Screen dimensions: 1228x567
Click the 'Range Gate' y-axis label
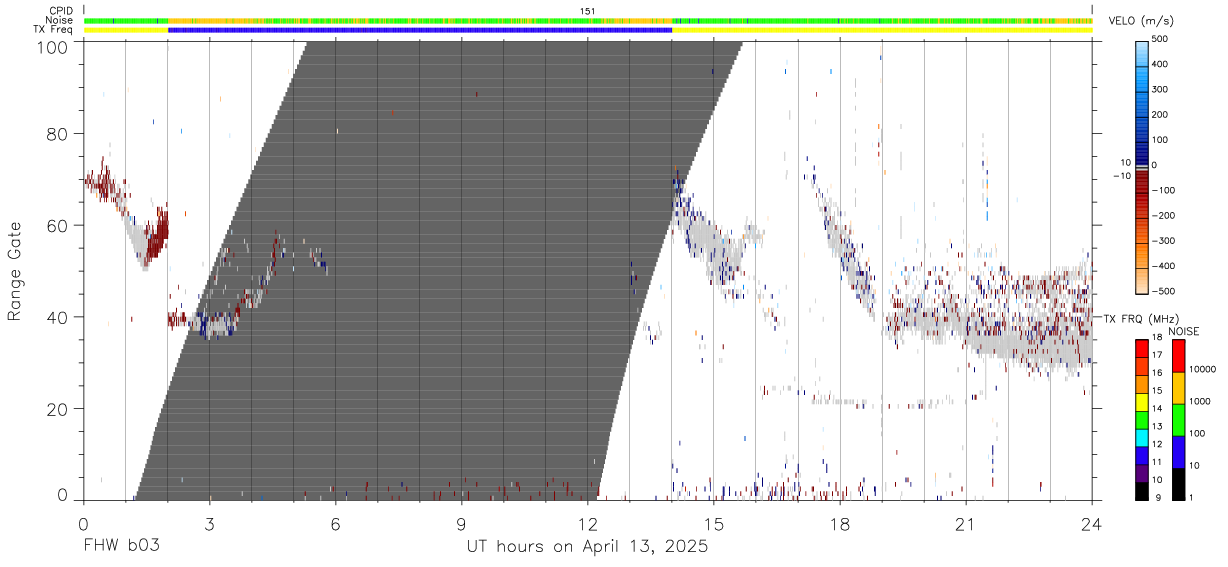(15, 270)
